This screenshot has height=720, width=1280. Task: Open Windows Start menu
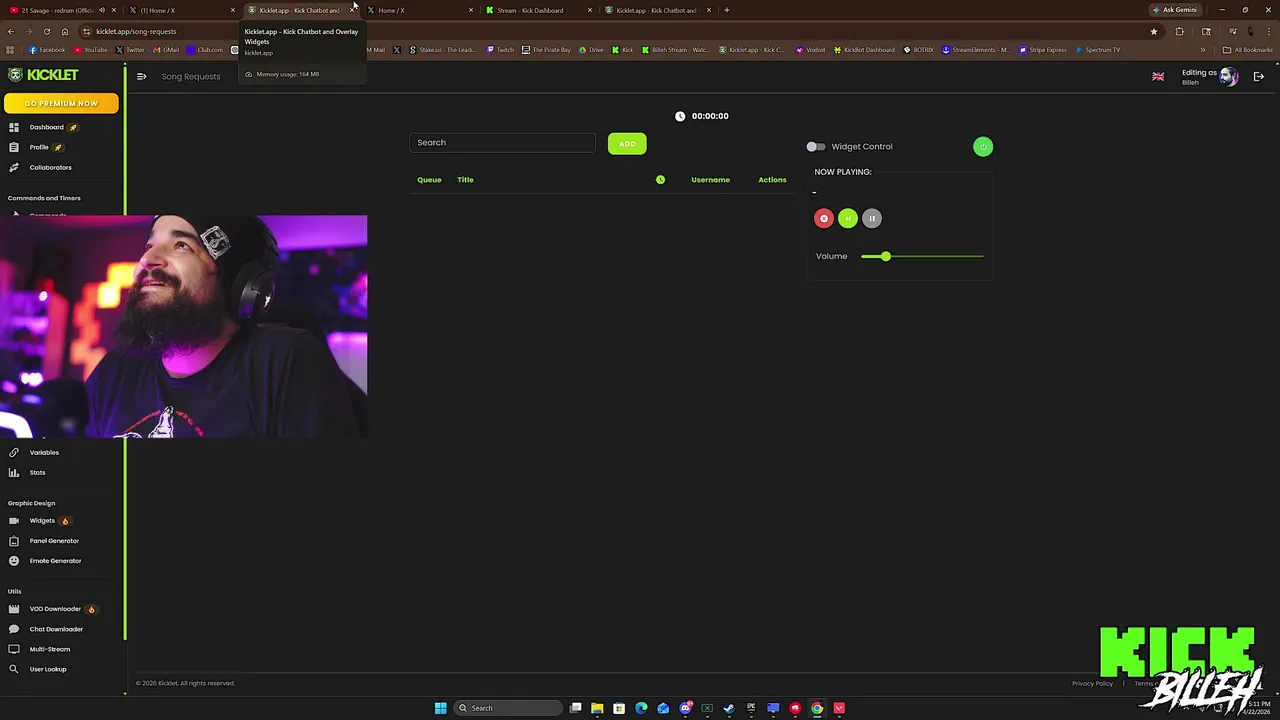pyautogui.click(x=440, y=708)
